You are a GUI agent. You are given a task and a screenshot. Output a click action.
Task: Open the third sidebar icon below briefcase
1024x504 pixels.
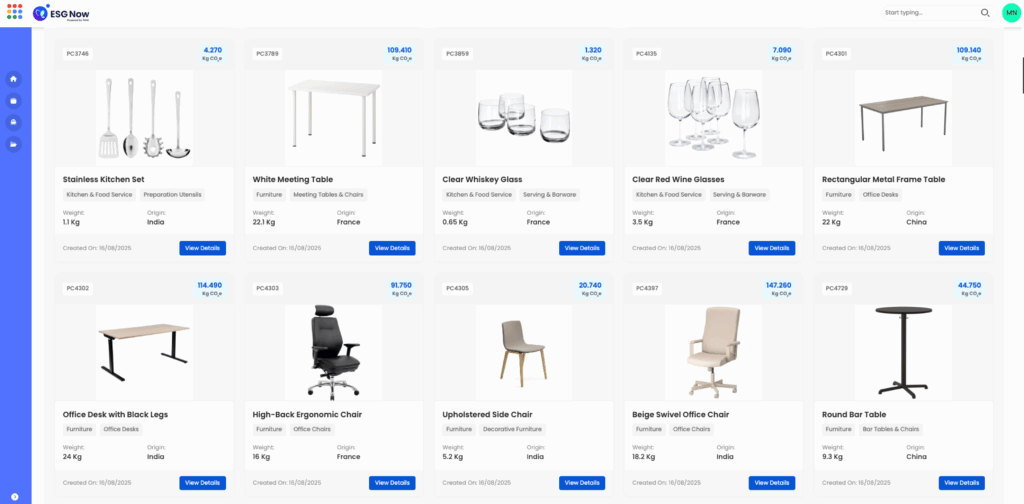coord(14,122)
